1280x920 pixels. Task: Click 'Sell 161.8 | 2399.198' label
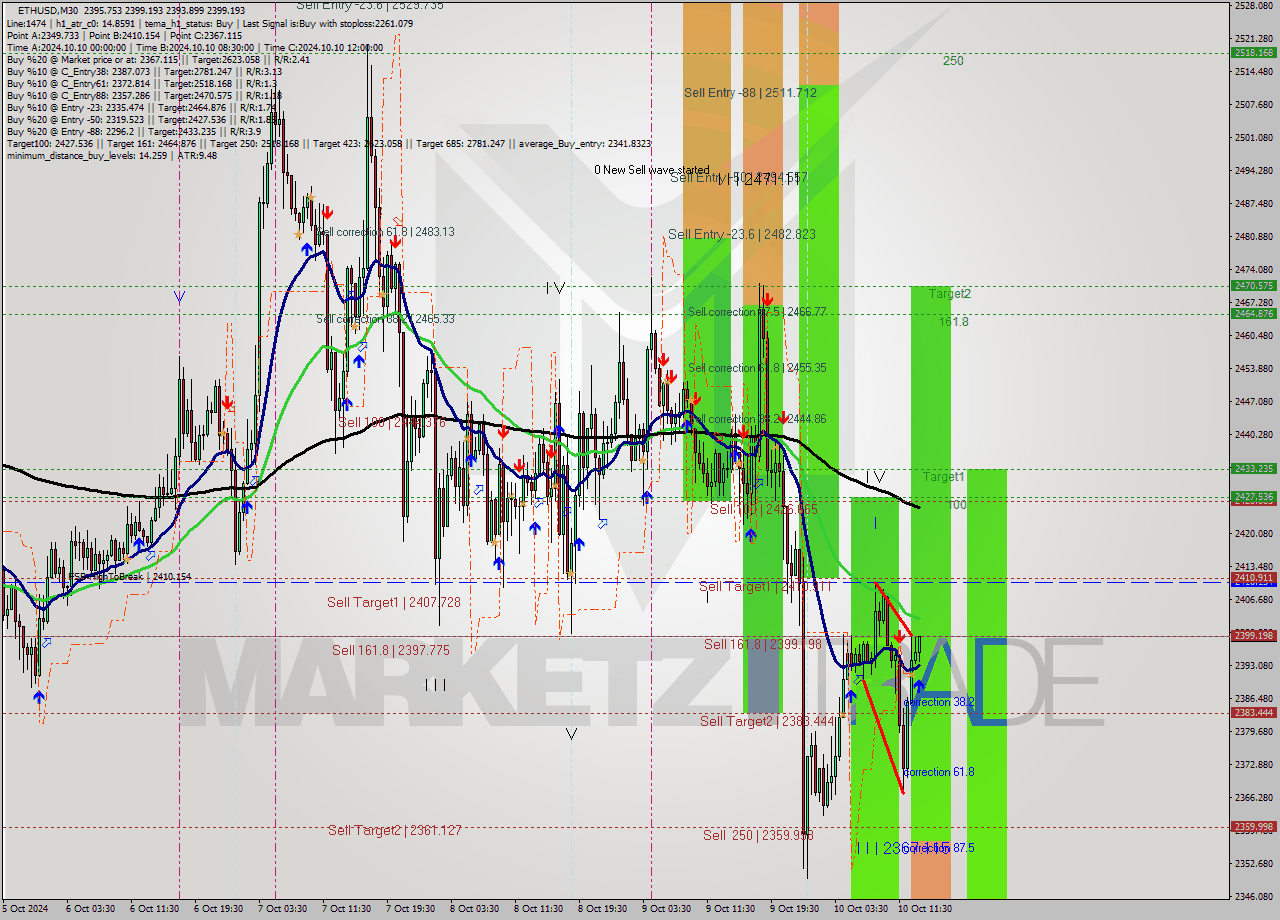[762, 644]
